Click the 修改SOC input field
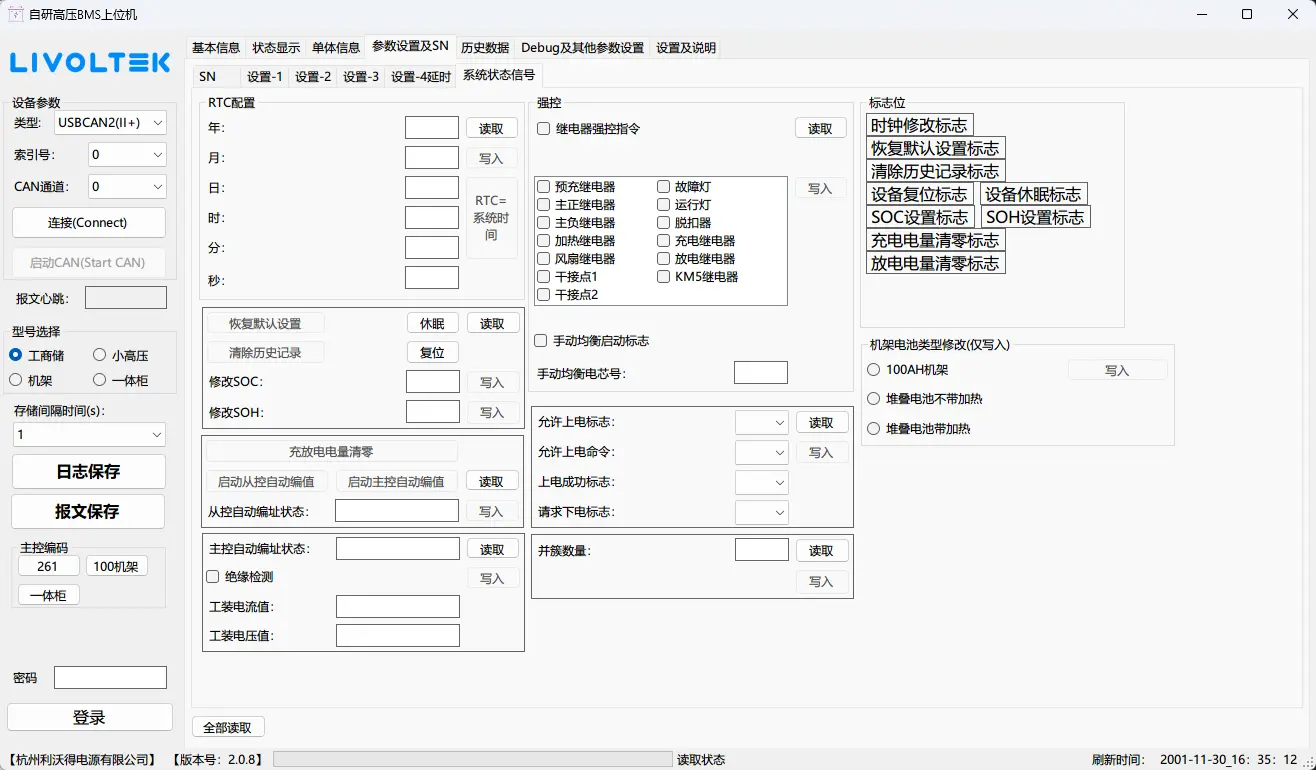This screenshot has width=1316, height=770. 433,381
